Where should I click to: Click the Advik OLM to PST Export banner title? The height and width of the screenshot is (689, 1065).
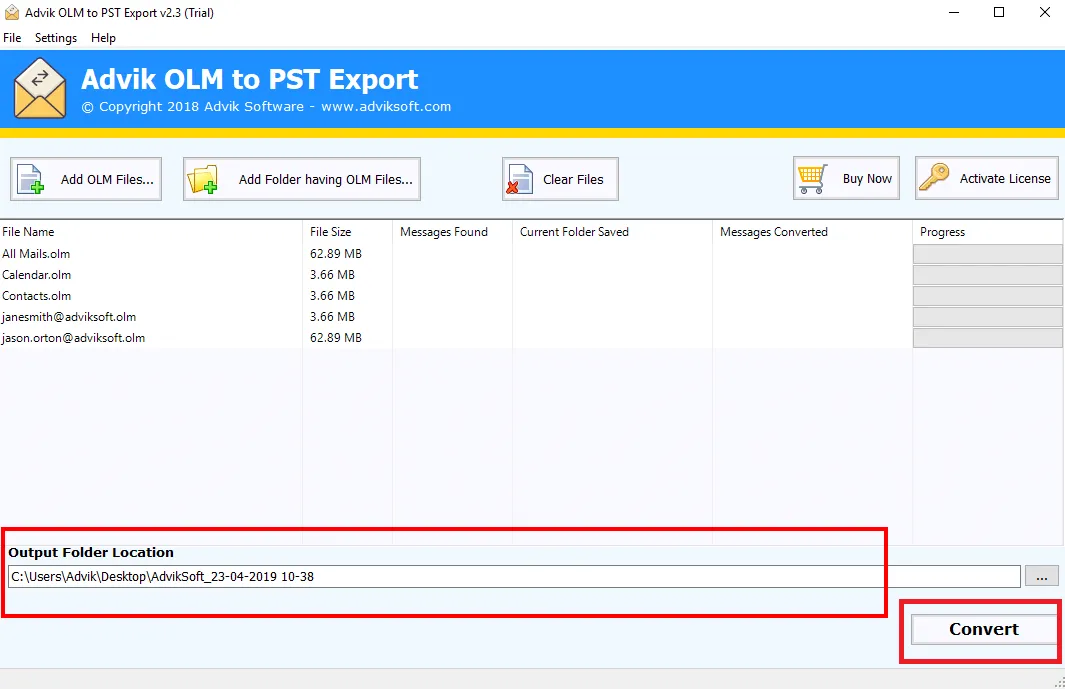[249, 80]
